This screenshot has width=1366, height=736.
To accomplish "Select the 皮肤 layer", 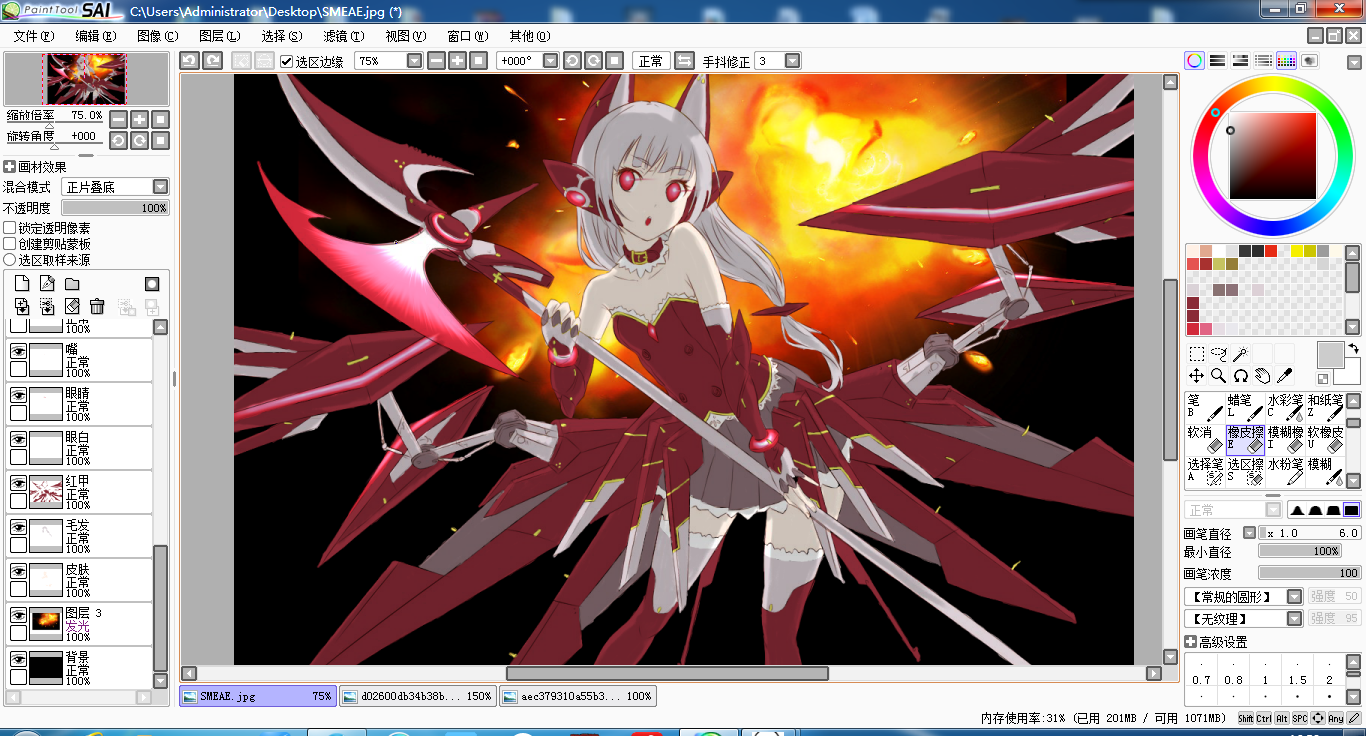I will click(79, 580).
